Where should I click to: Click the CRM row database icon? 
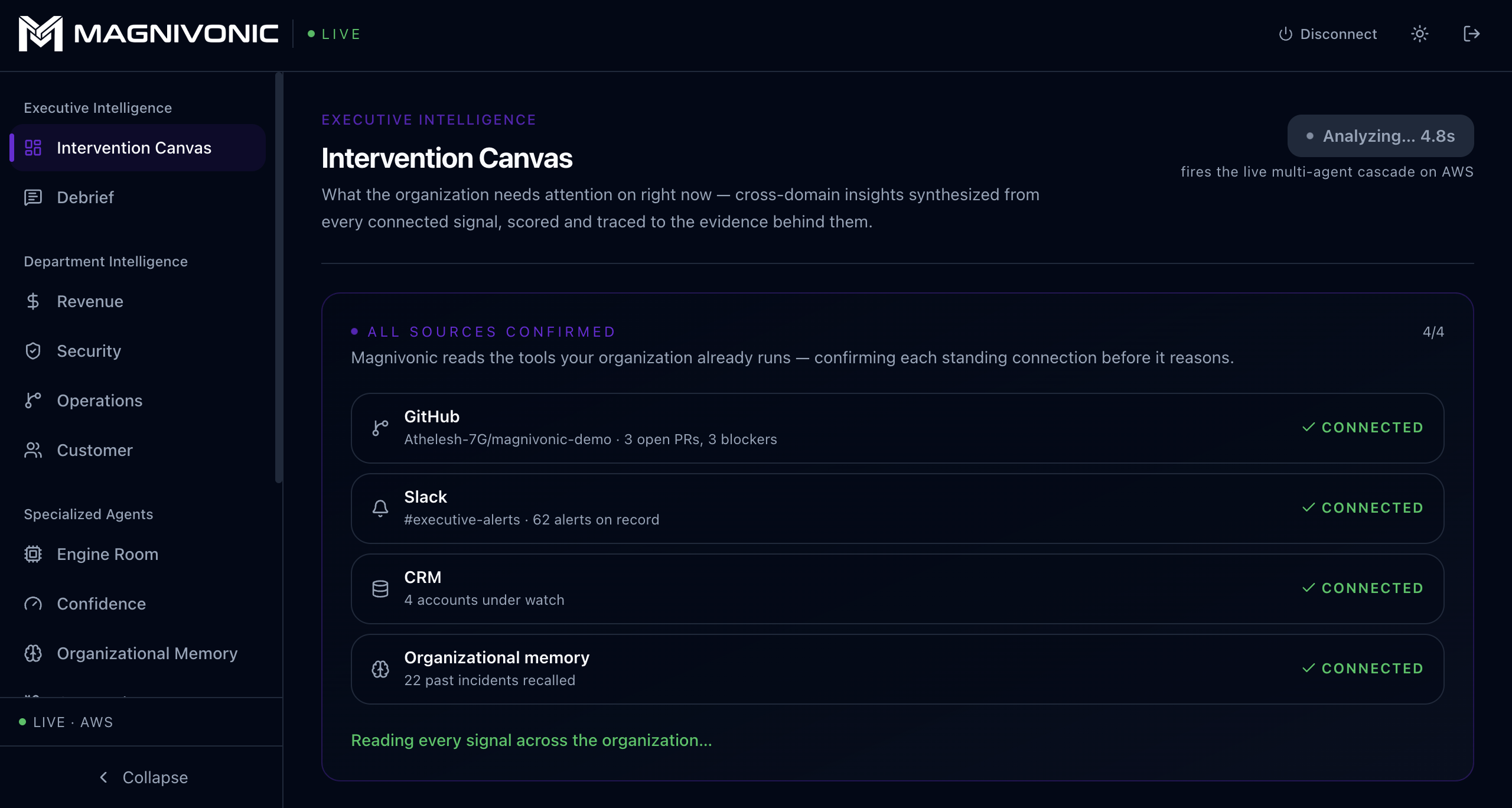(380, 588)
